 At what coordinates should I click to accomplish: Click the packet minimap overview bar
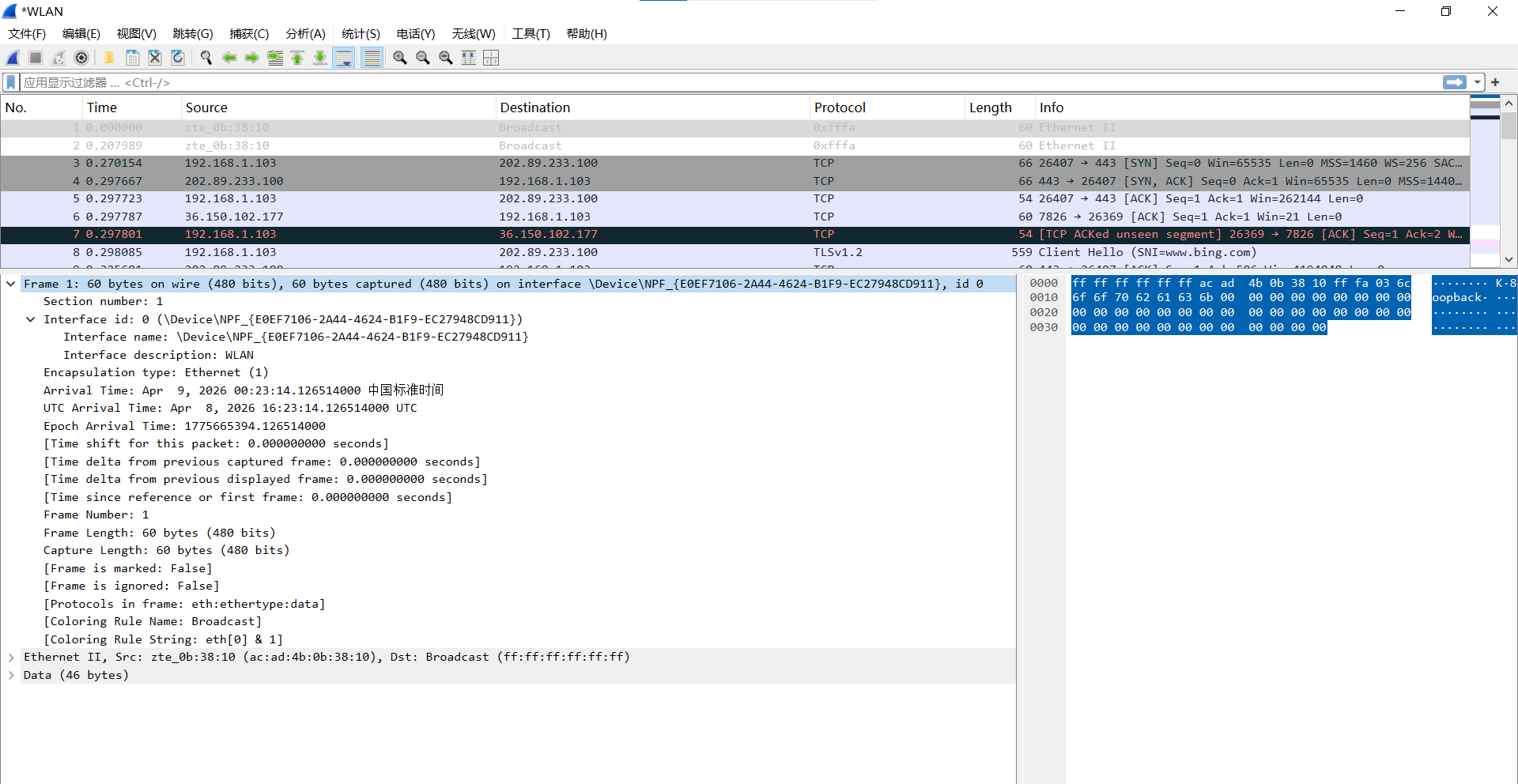1485,182
